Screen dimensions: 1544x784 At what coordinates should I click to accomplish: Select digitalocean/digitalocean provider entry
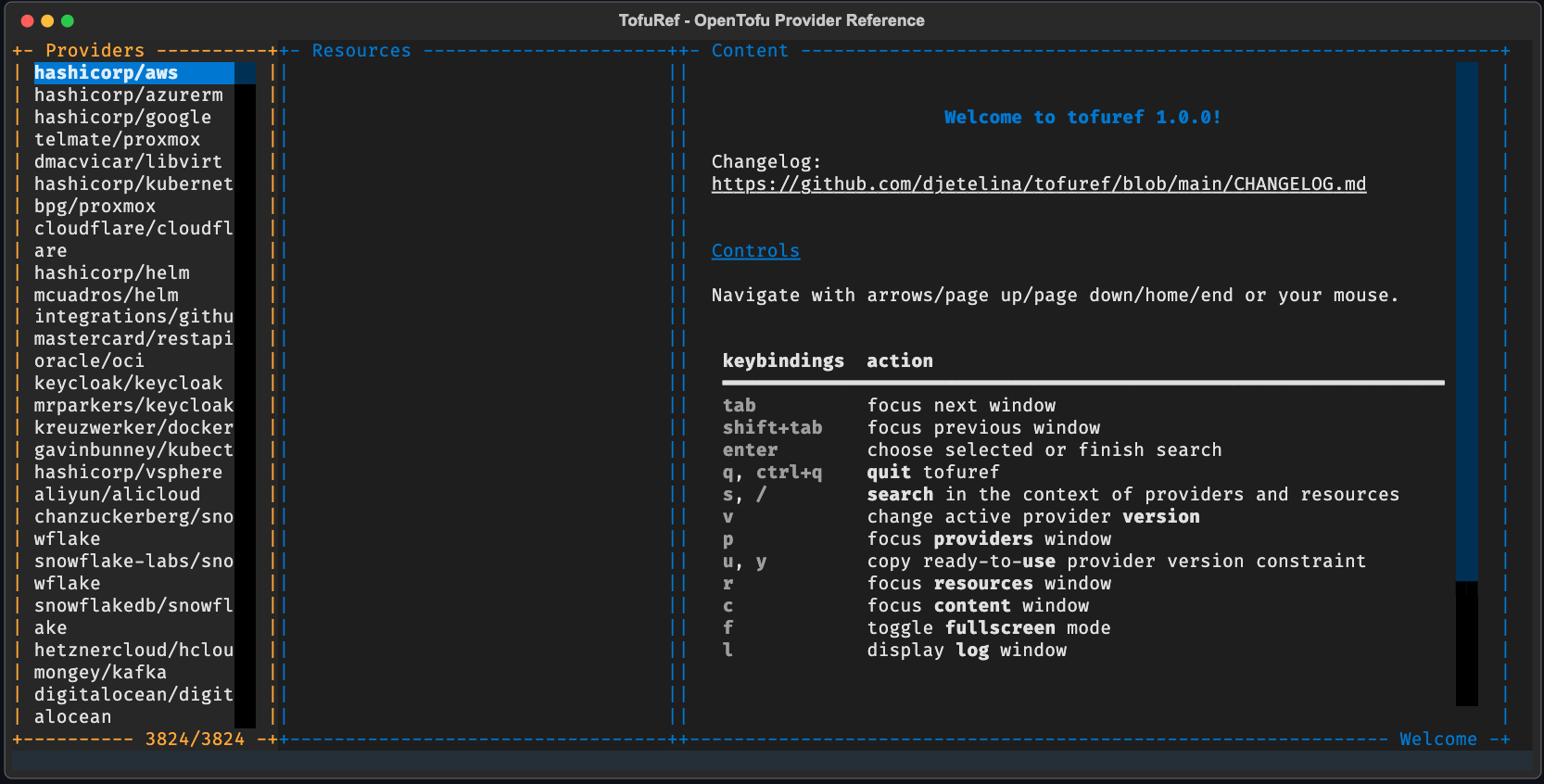134,706
